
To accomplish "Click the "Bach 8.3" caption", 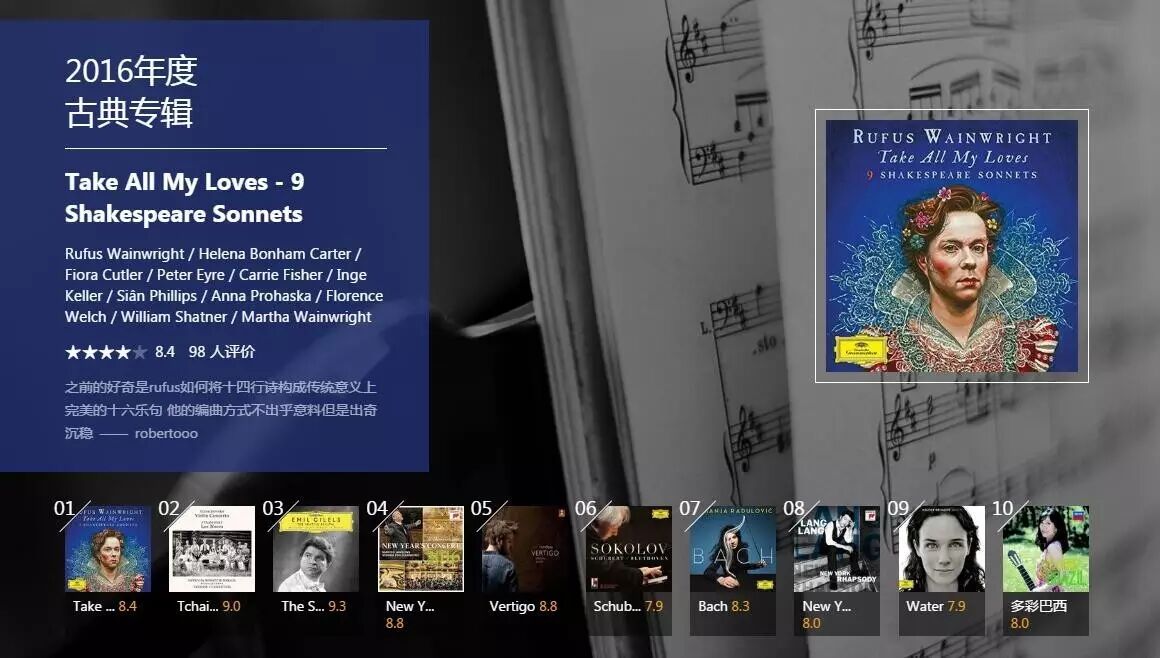I will point(724,606).
